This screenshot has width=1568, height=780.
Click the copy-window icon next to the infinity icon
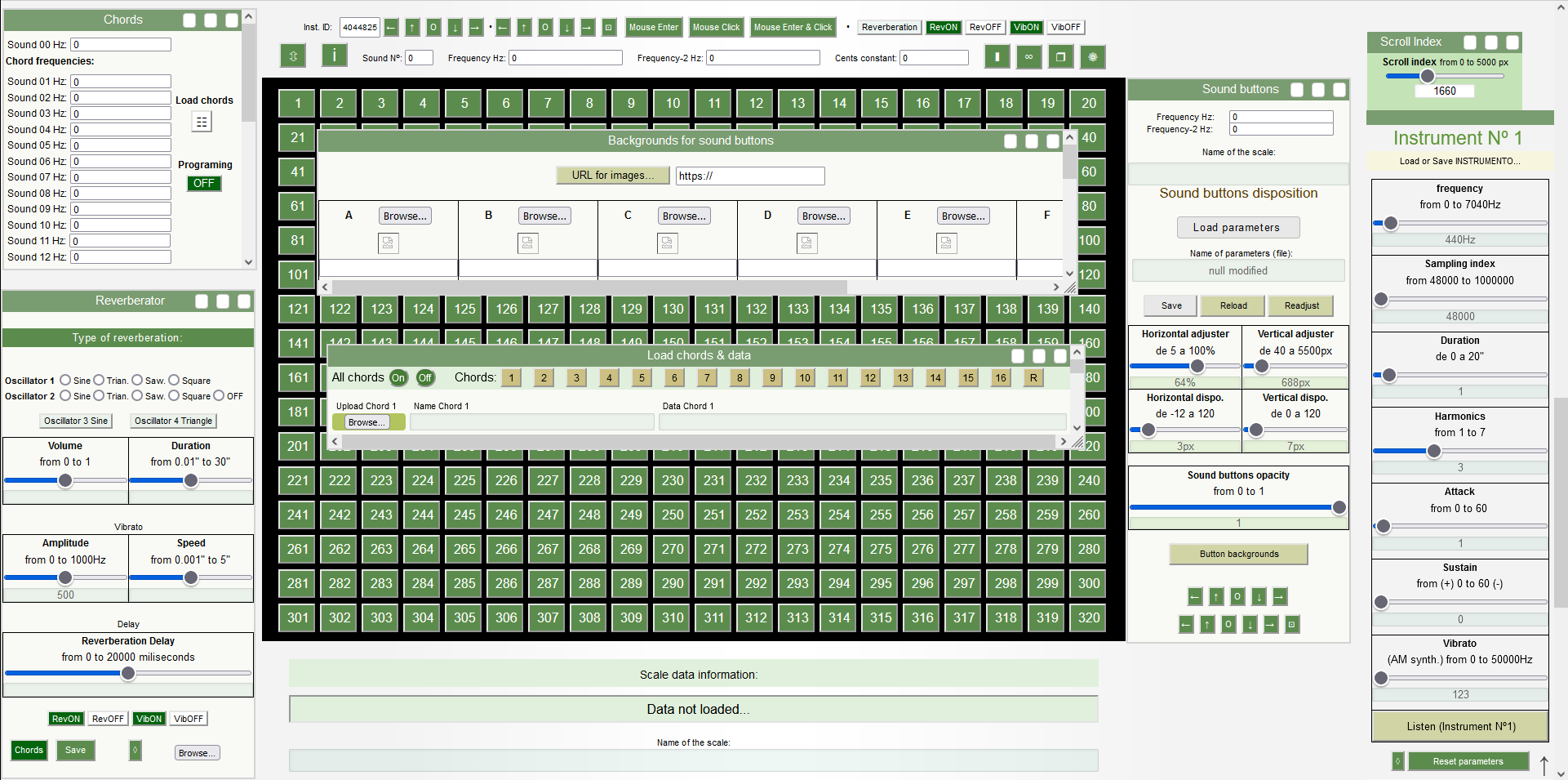coord(1060,57)
